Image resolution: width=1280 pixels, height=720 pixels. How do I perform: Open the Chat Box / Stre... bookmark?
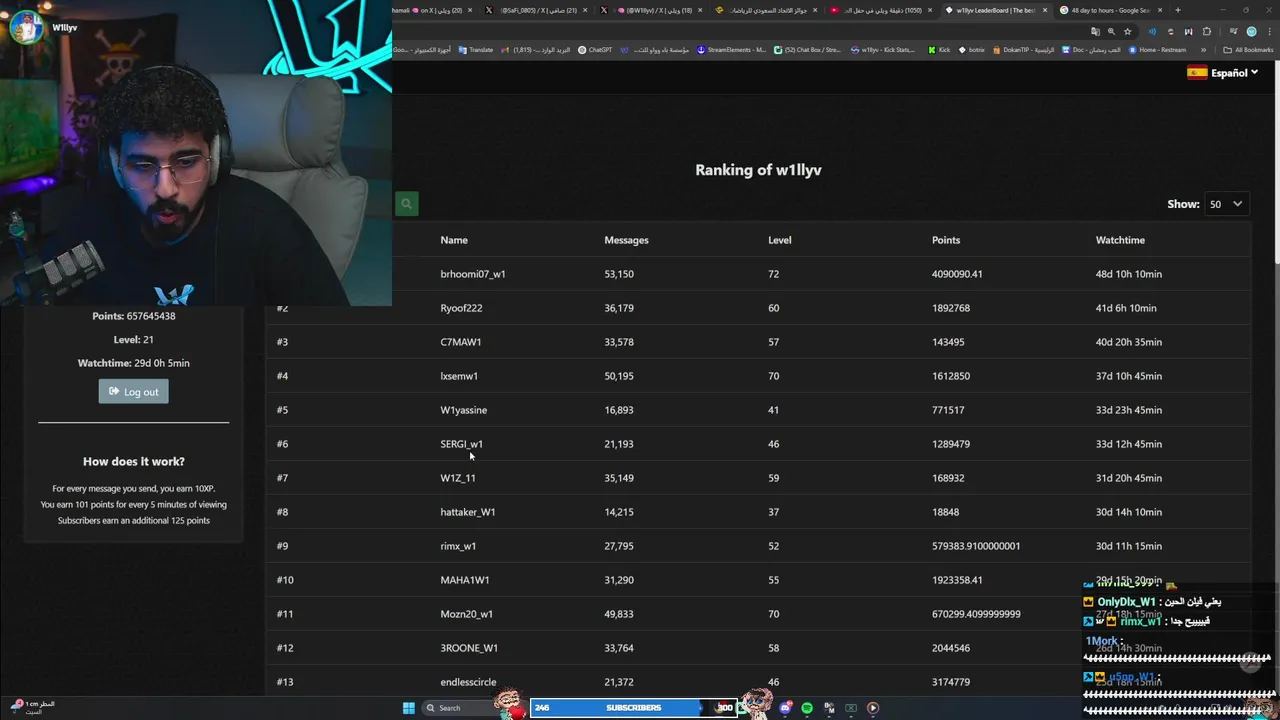808,50
